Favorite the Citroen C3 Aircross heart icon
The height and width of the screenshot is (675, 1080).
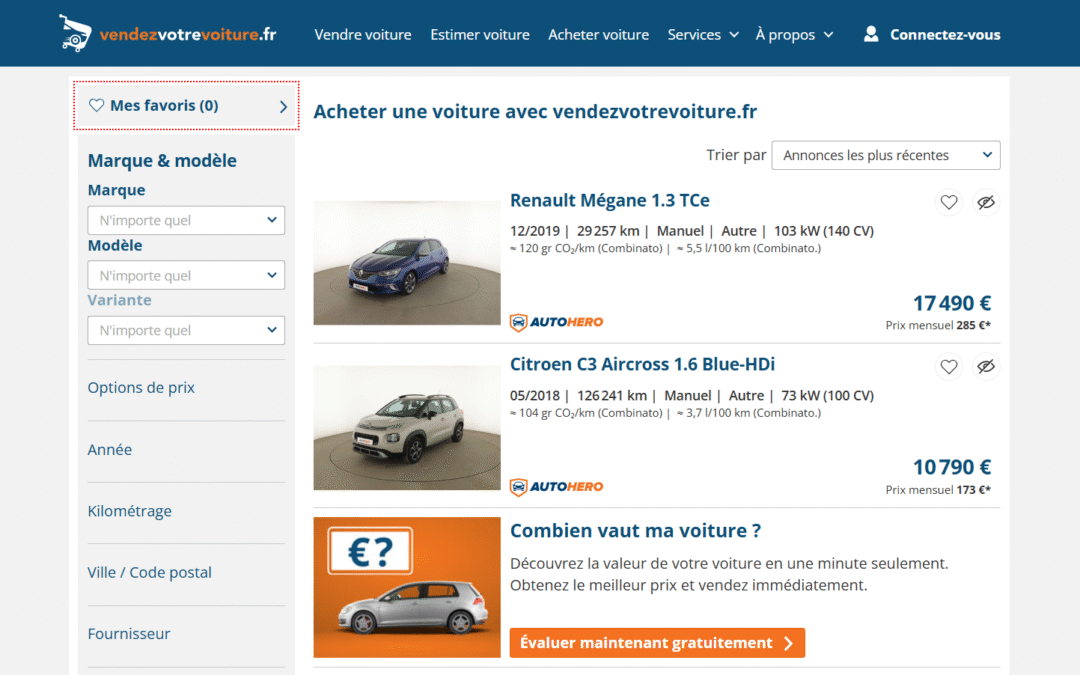pos(949,367)
